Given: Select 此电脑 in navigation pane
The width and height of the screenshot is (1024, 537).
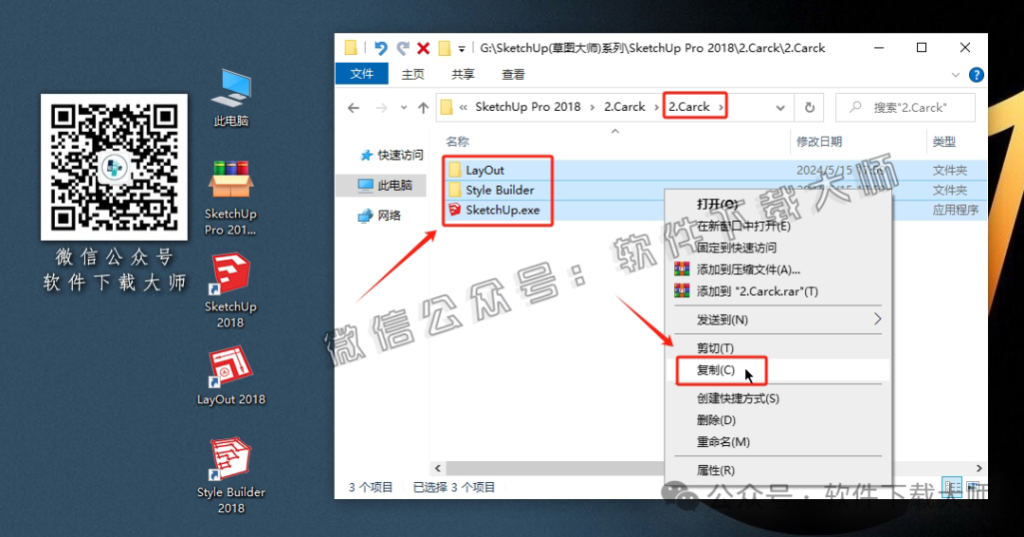Looking at the screenshot, I should tap(386, 185).
